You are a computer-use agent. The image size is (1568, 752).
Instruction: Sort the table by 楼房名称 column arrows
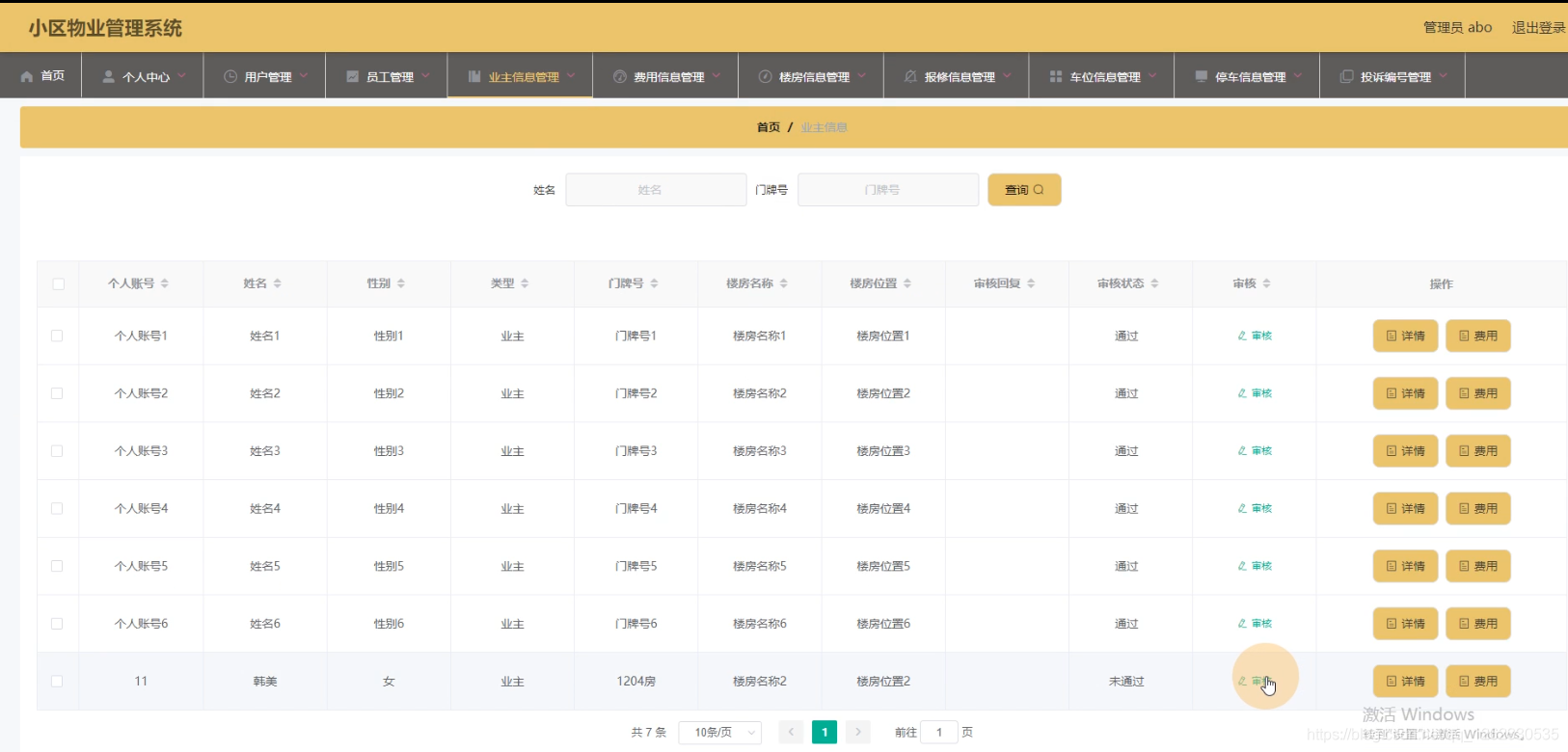coord(784,283)
